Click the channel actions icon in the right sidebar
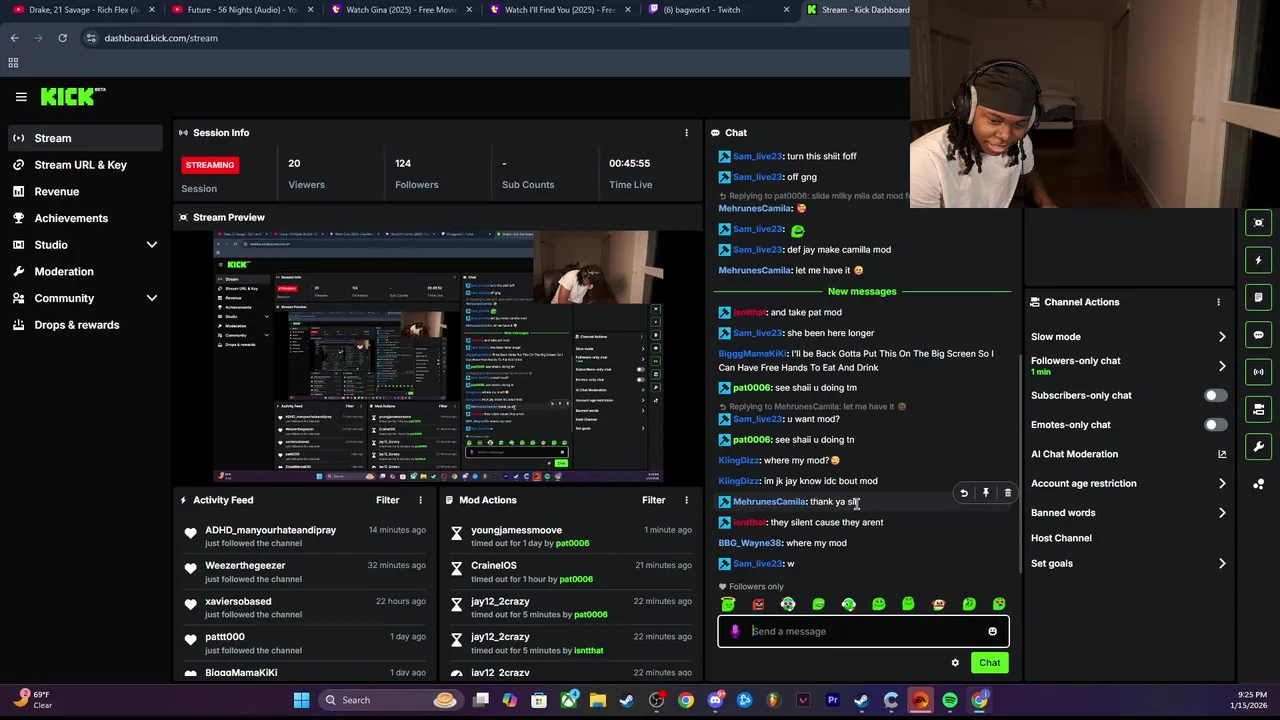This screenshot has height=720, width=1280. [x=1259, y=409]
